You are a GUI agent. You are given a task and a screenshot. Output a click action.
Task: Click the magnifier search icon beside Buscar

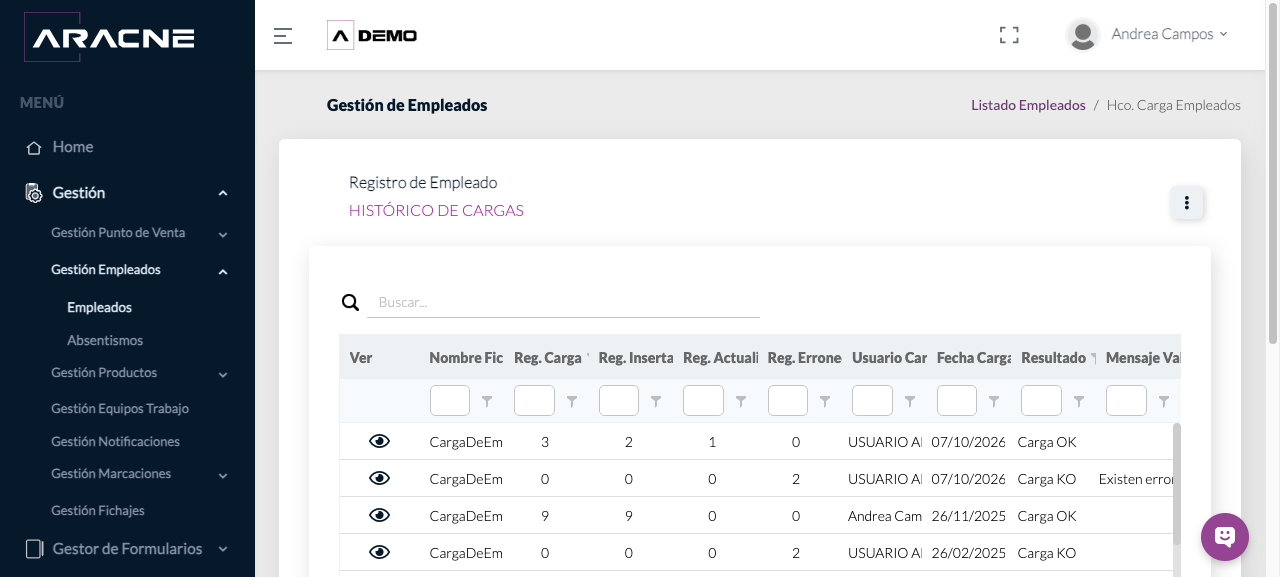pos(350,302)
